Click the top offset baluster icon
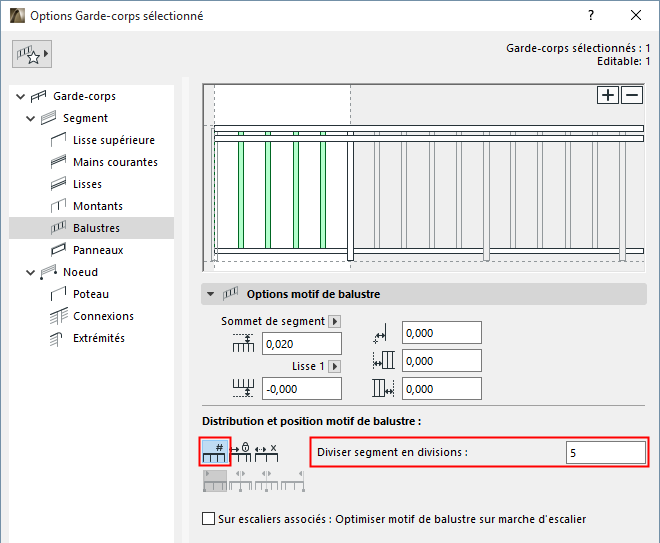The height and width of the screenshot is (543, 660). 243,343
